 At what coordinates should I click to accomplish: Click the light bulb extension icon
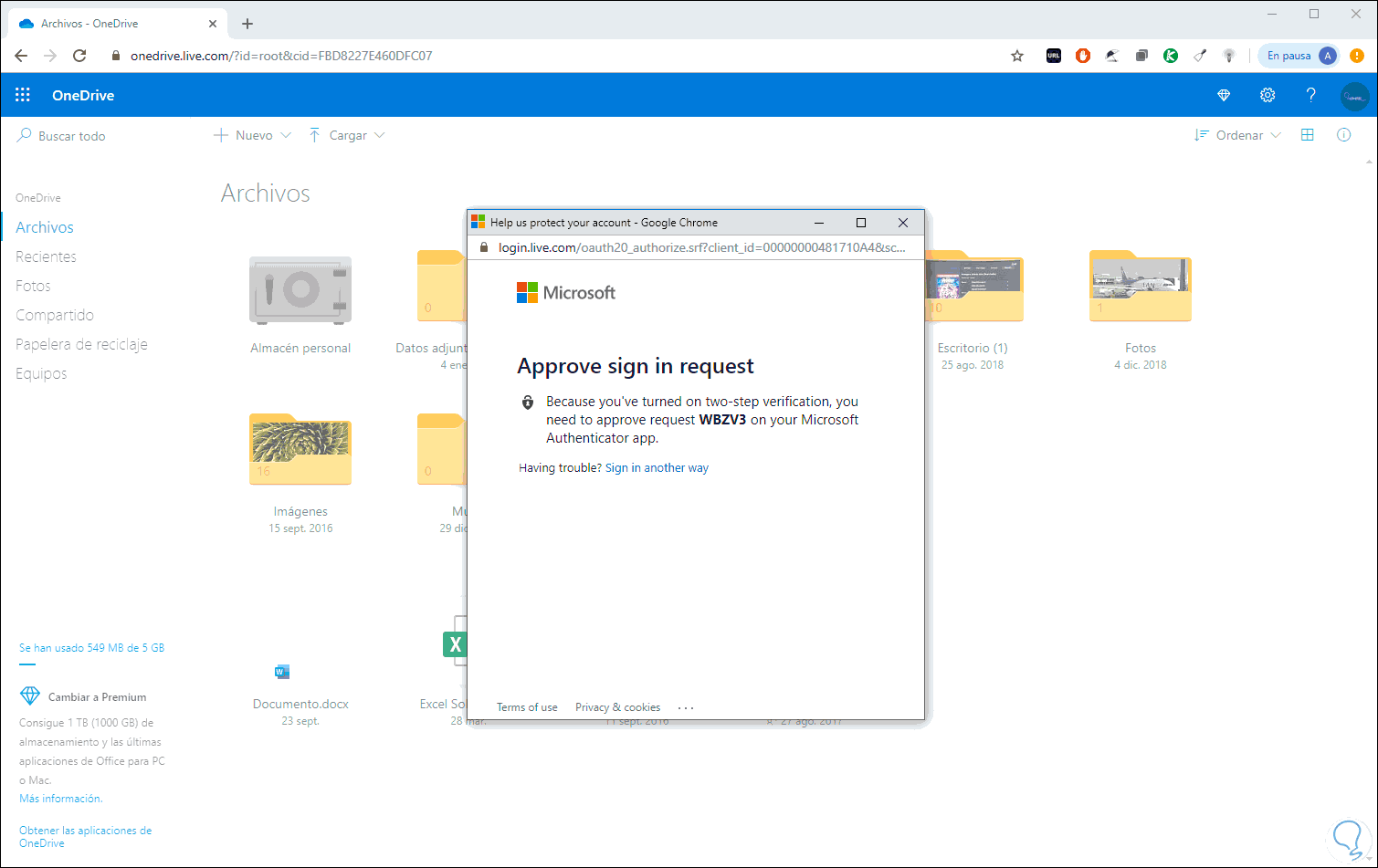coord(1229,56)
